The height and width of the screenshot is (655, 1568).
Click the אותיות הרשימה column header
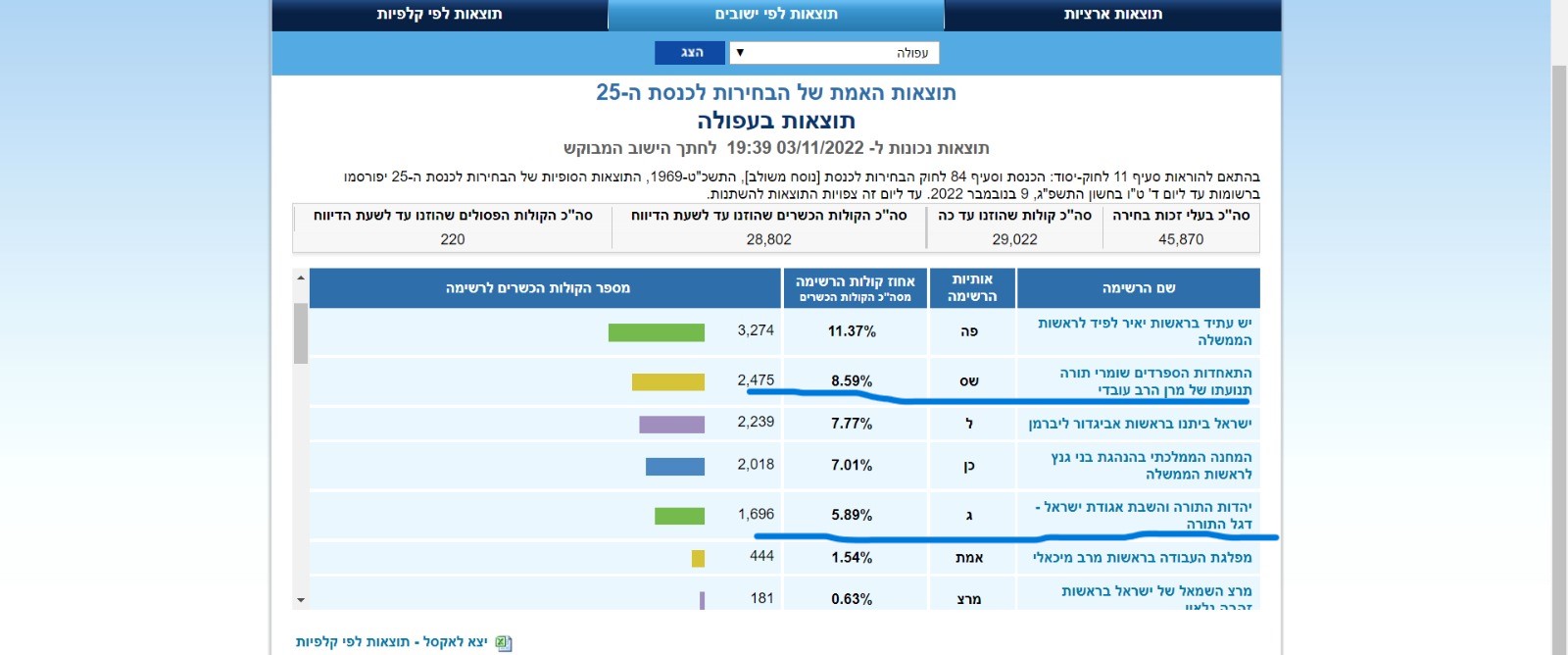pos(972,288)
